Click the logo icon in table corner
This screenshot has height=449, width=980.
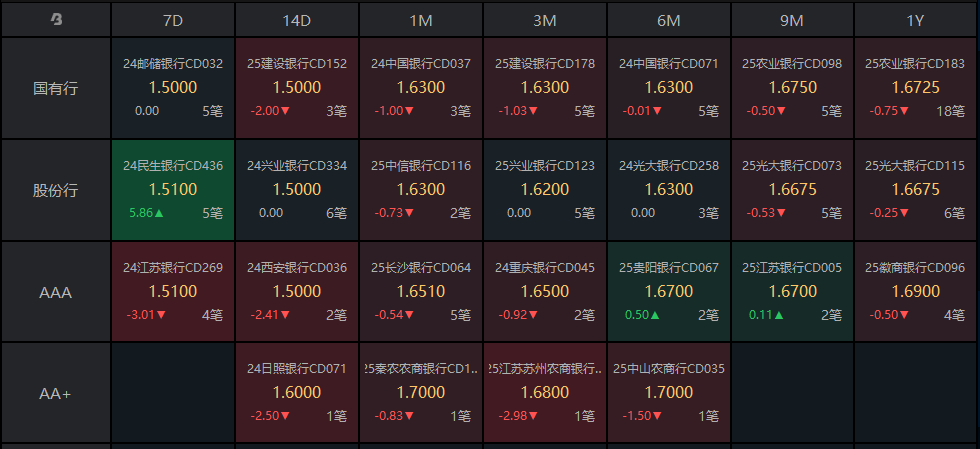56,20
